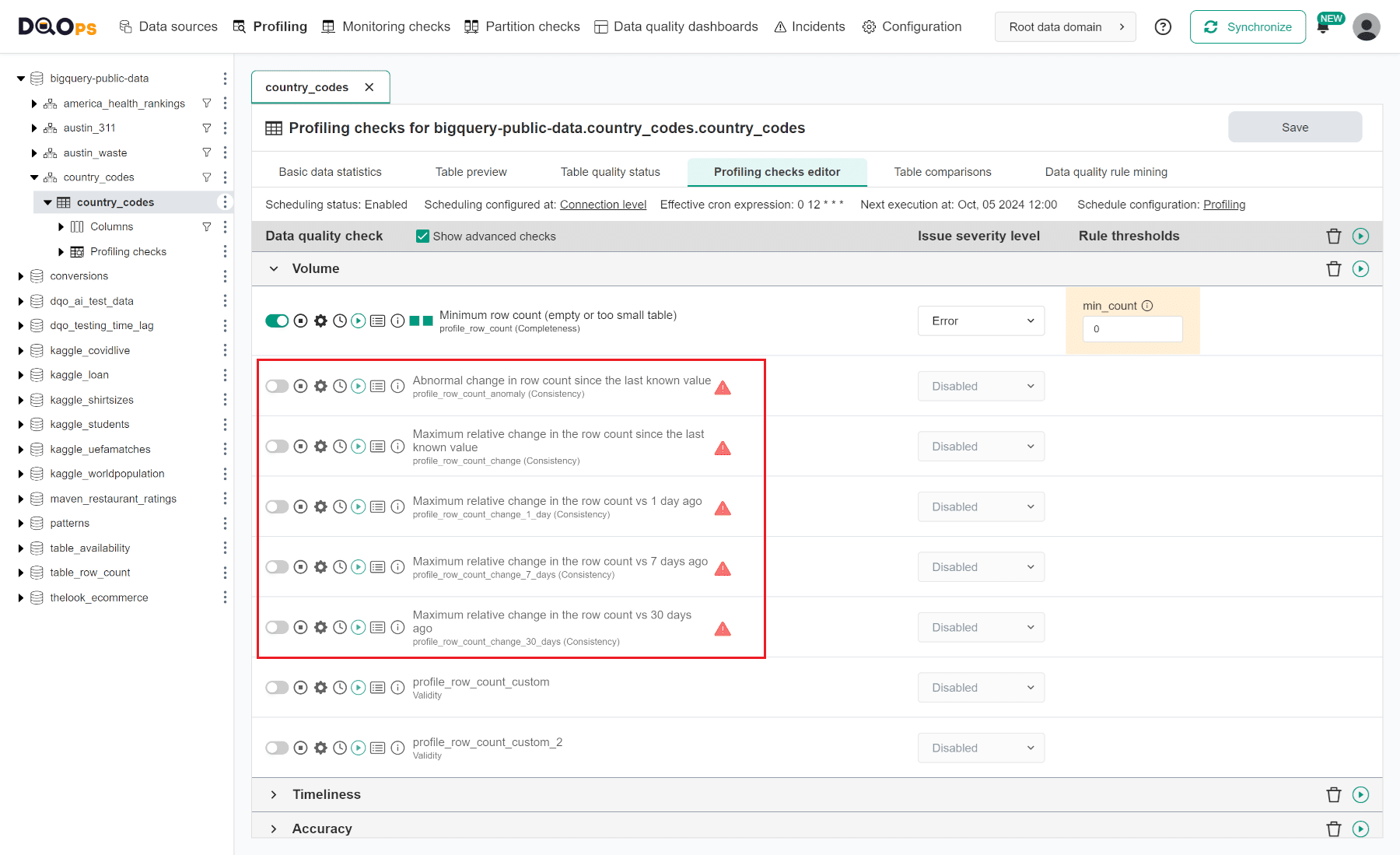The height and width of the screenshot is (855, 1400).
Task: Expand the kaggle_students connection tree node
Action: pyautogui.click(x=21, y=425)
